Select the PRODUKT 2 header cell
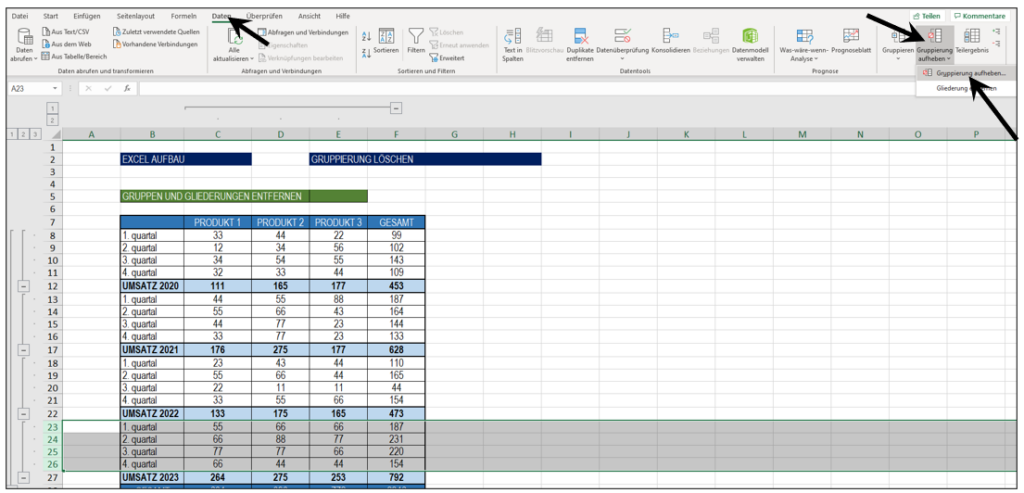This screenshot has height=493, width=1024. [x=280, y=223]
